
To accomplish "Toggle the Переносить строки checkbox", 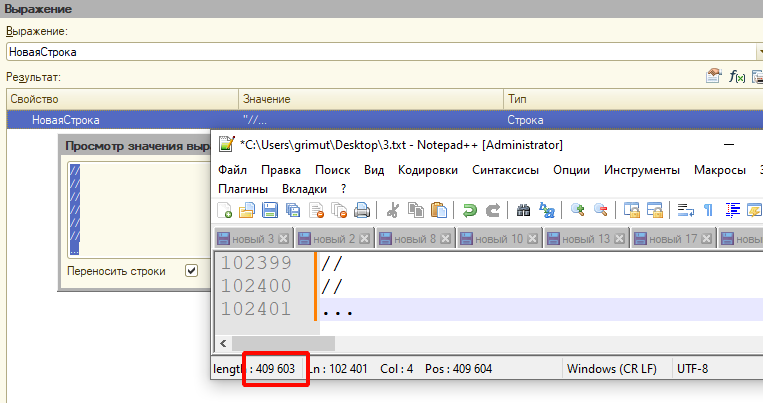I will pyautogui.click(x=191, y=271).
